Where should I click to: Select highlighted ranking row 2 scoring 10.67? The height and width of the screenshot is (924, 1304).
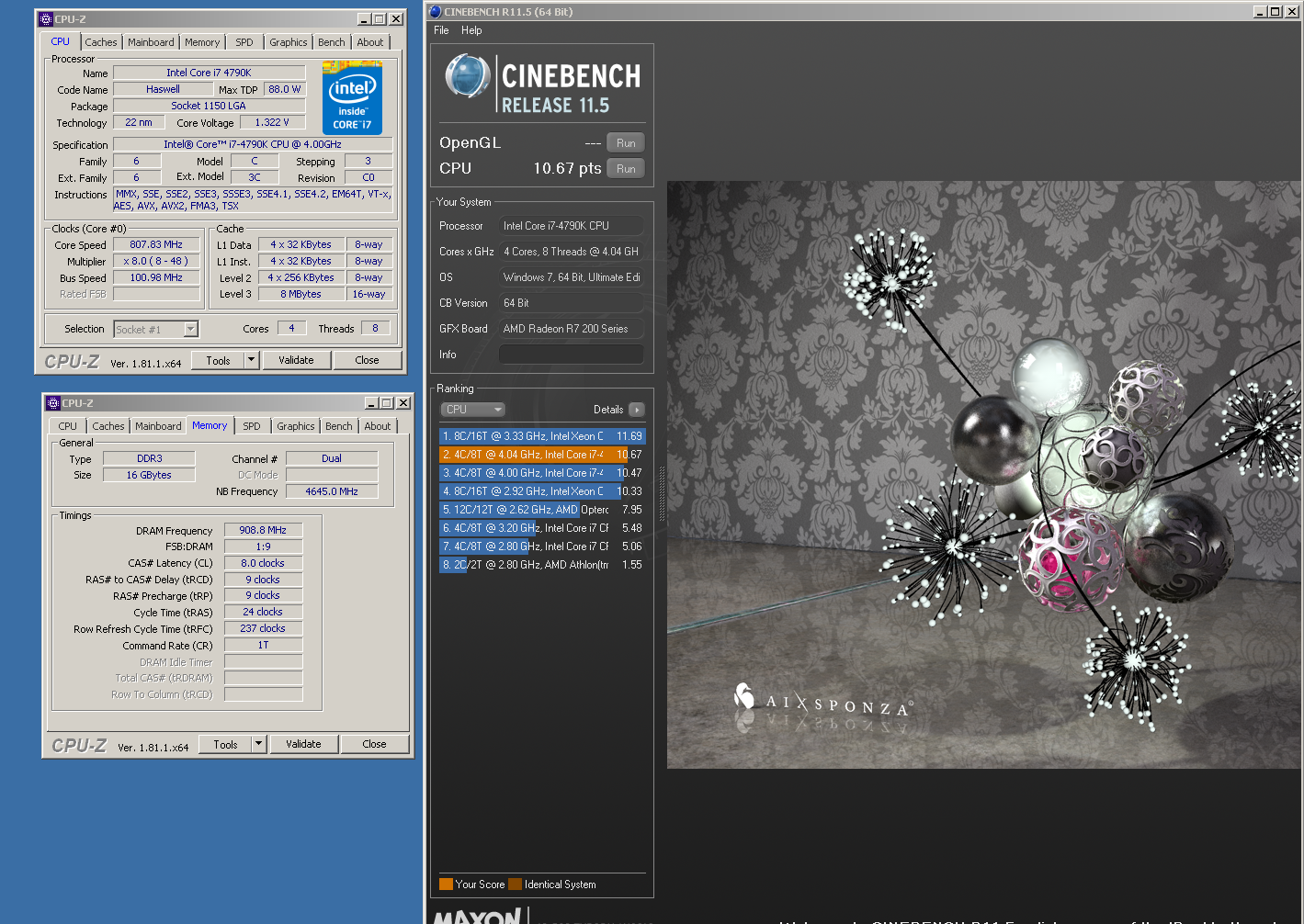pyautogui.click(x=542, y=455)
